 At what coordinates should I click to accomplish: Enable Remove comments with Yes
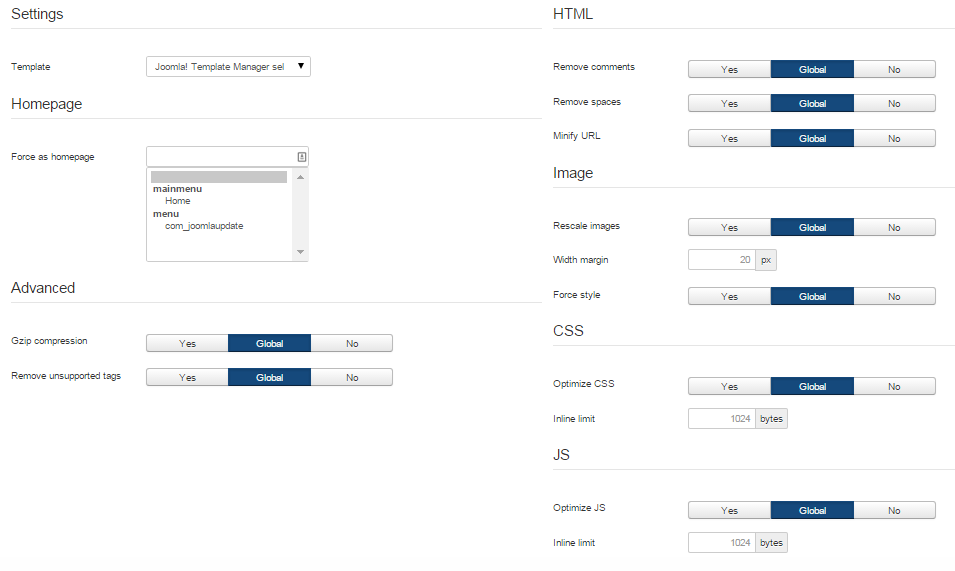pos(729,70)
